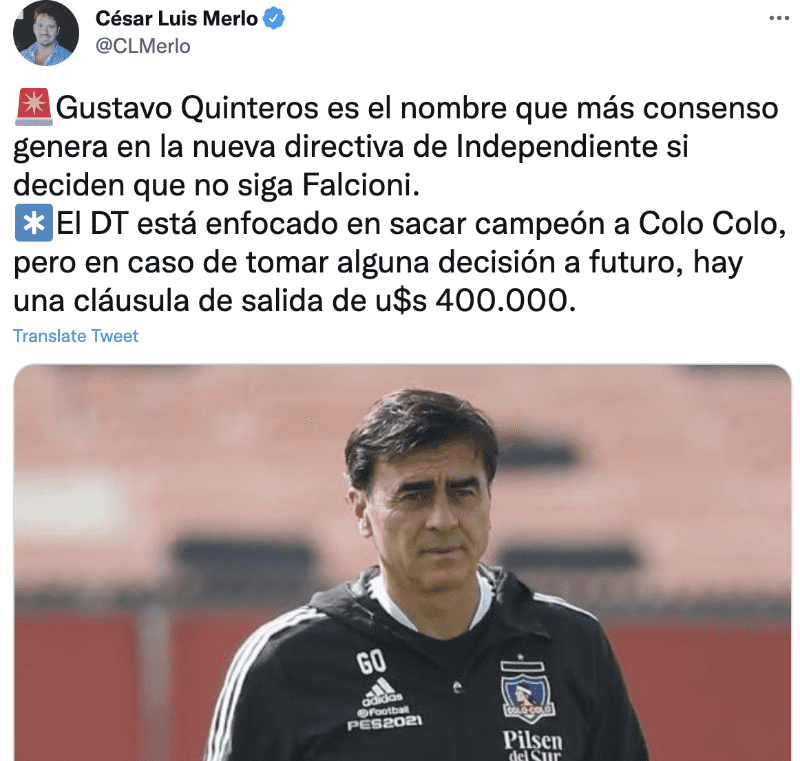The image size is (800, 761).
Task: Click the red siren emoji
Action: point(34,107)
